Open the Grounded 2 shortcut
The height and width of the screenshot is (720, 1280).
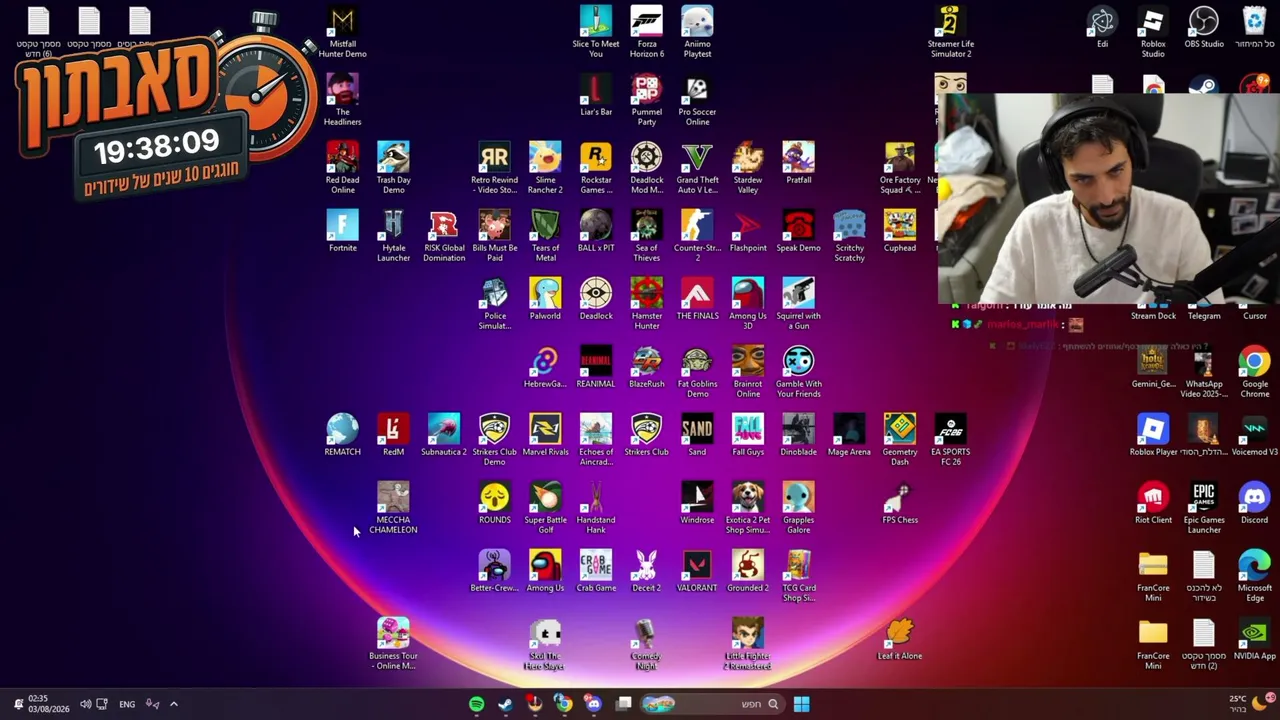(x=748, y=571)
